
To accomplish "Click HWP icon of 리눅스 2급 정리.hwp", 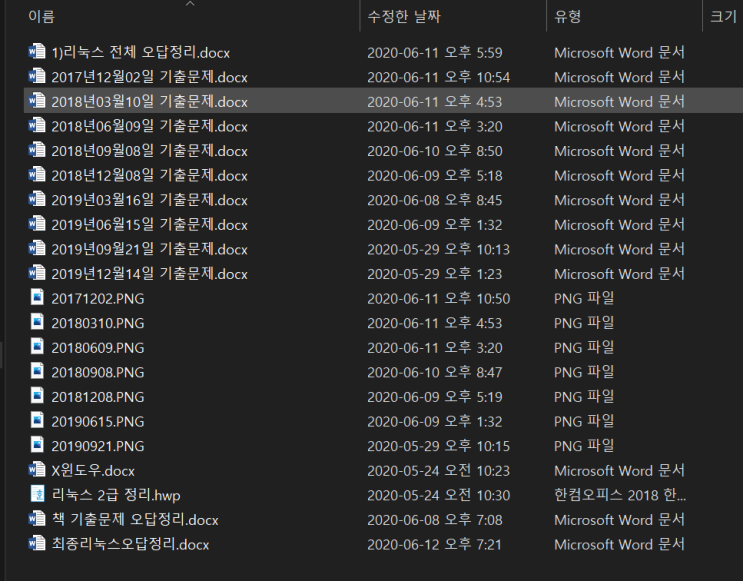I will coord(37,494).
